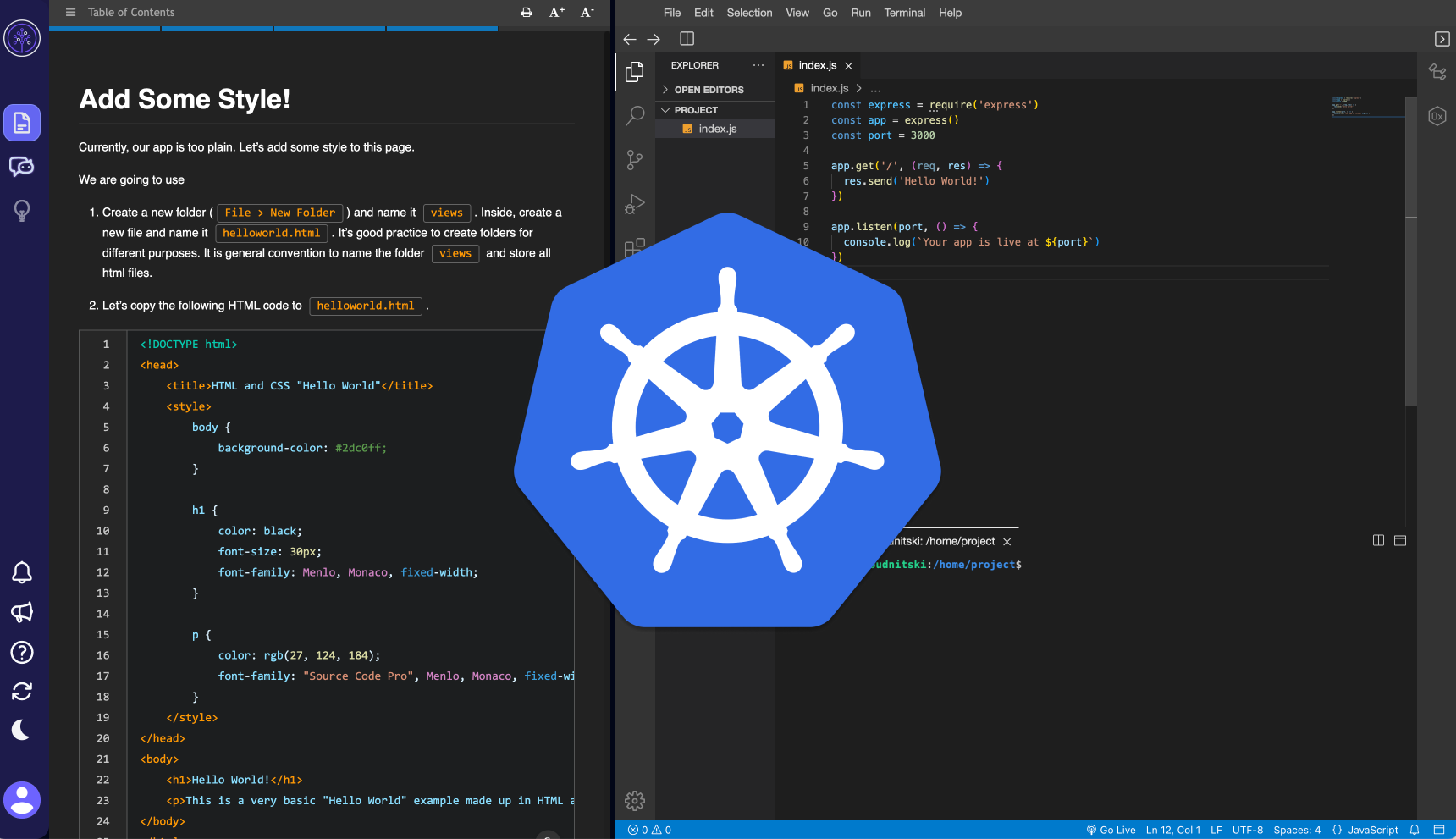Image resolution: width=1456 pixels, height=839 pixels.
Task: Close the index.js editor tab
Action: (848, 65)
